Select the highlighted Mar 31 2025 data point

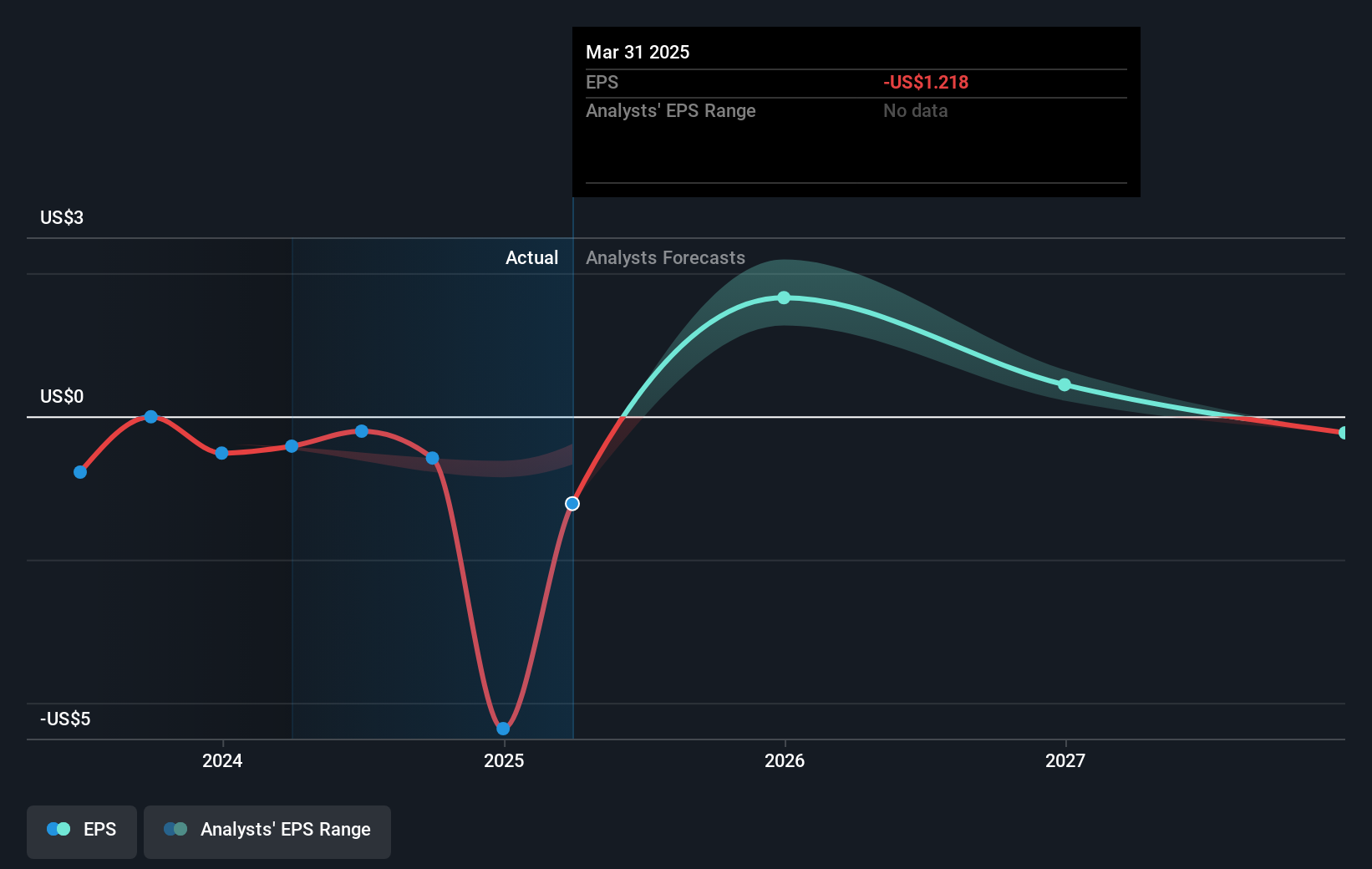[572, 503]
